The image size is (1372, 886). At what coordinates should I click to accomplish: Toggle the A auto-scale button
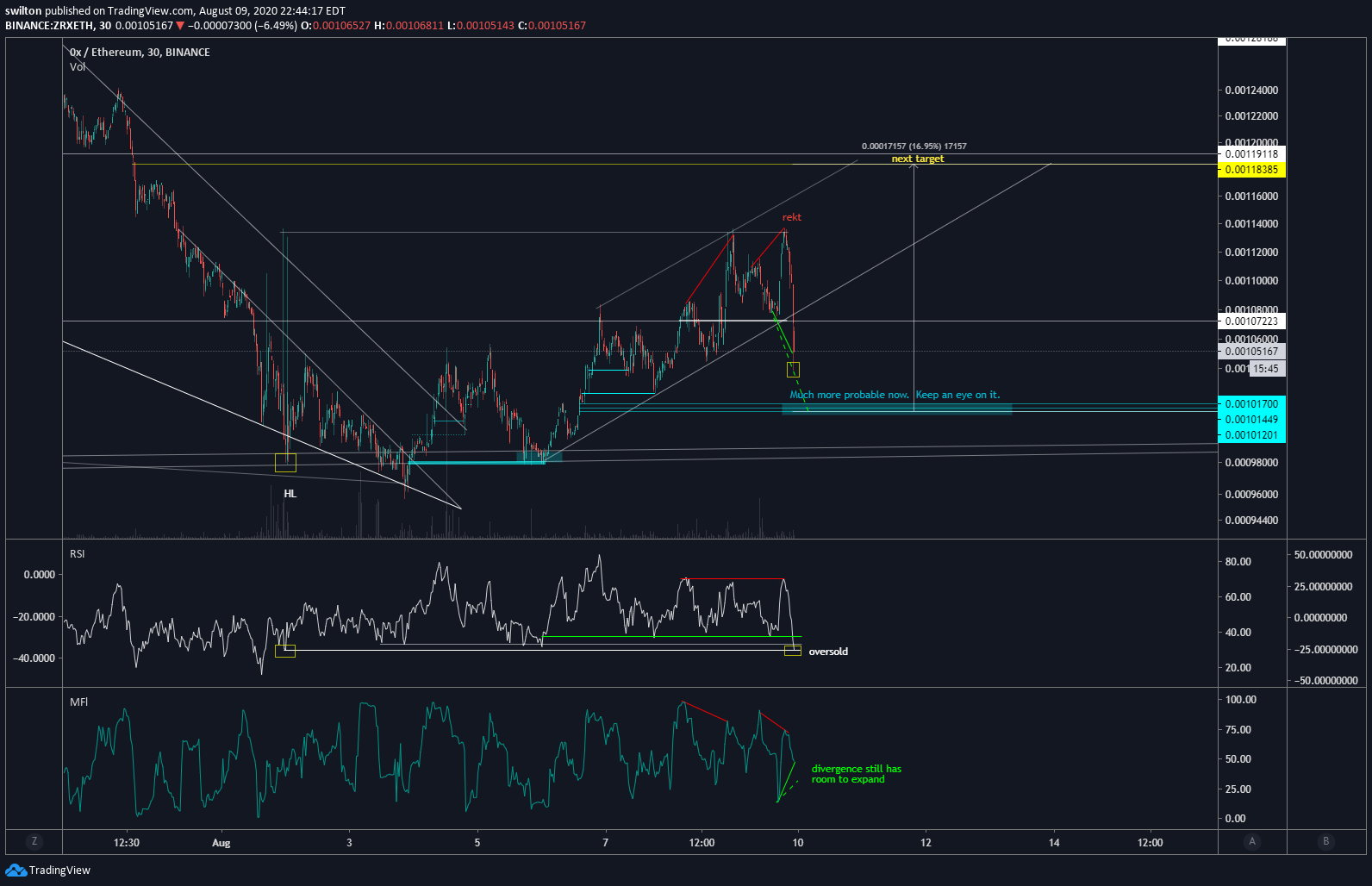coord(1252,842)
